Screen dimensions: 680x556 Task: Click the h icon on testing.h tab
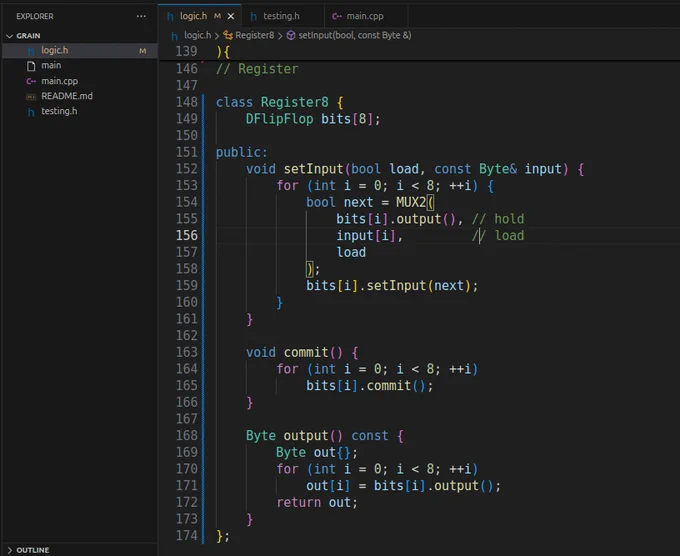(x=254, y=16)
